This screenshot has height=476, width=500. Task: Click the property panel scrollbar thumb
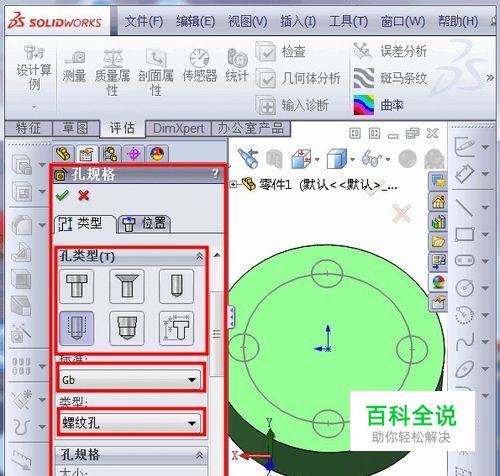pos(217,334)
